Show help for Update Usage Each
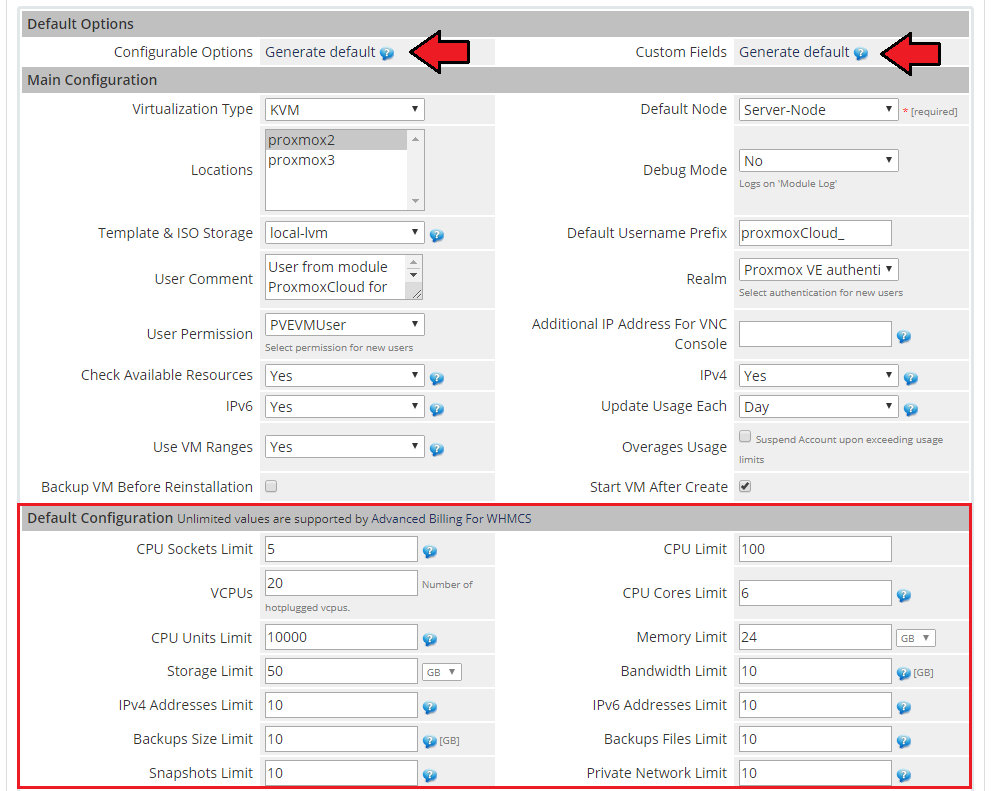The width and height of the screenshot is (998, 791). click(911, 409)
